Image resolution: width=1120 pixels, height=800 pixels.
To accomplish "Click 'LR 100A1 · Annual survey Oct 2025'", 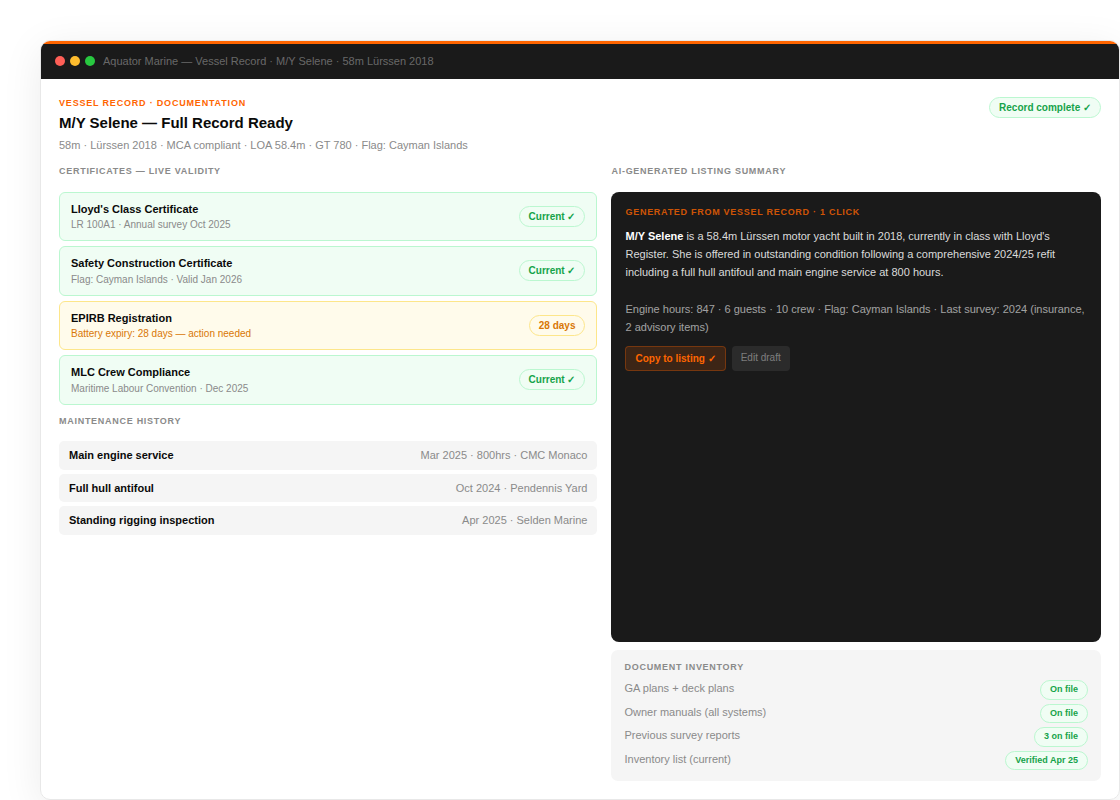I will tap(151, 224).
